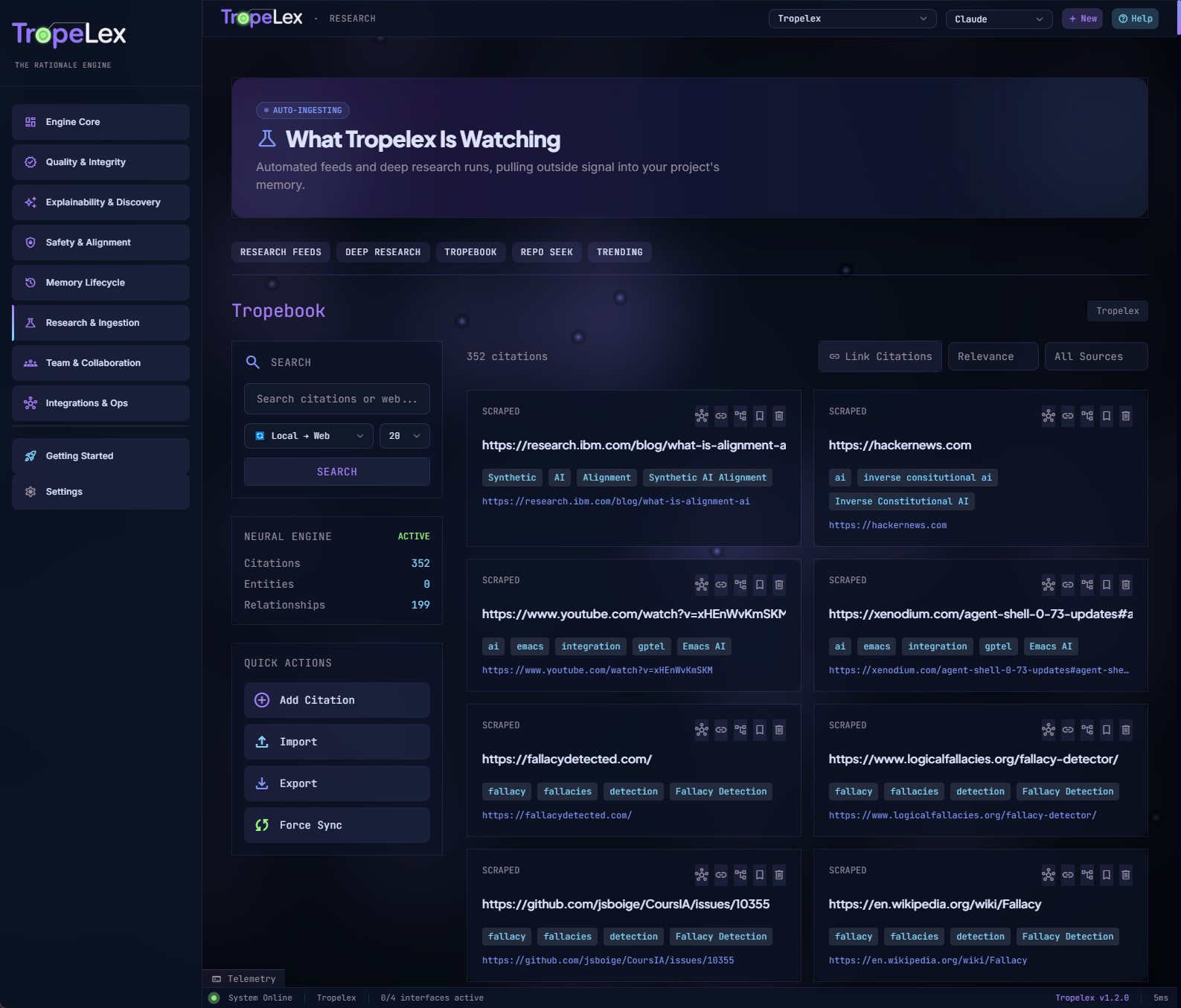Viewport: 1181px width, 1008px height.
Task: Click the Telemetry panel icon in the footer
Action: [217, 979]
